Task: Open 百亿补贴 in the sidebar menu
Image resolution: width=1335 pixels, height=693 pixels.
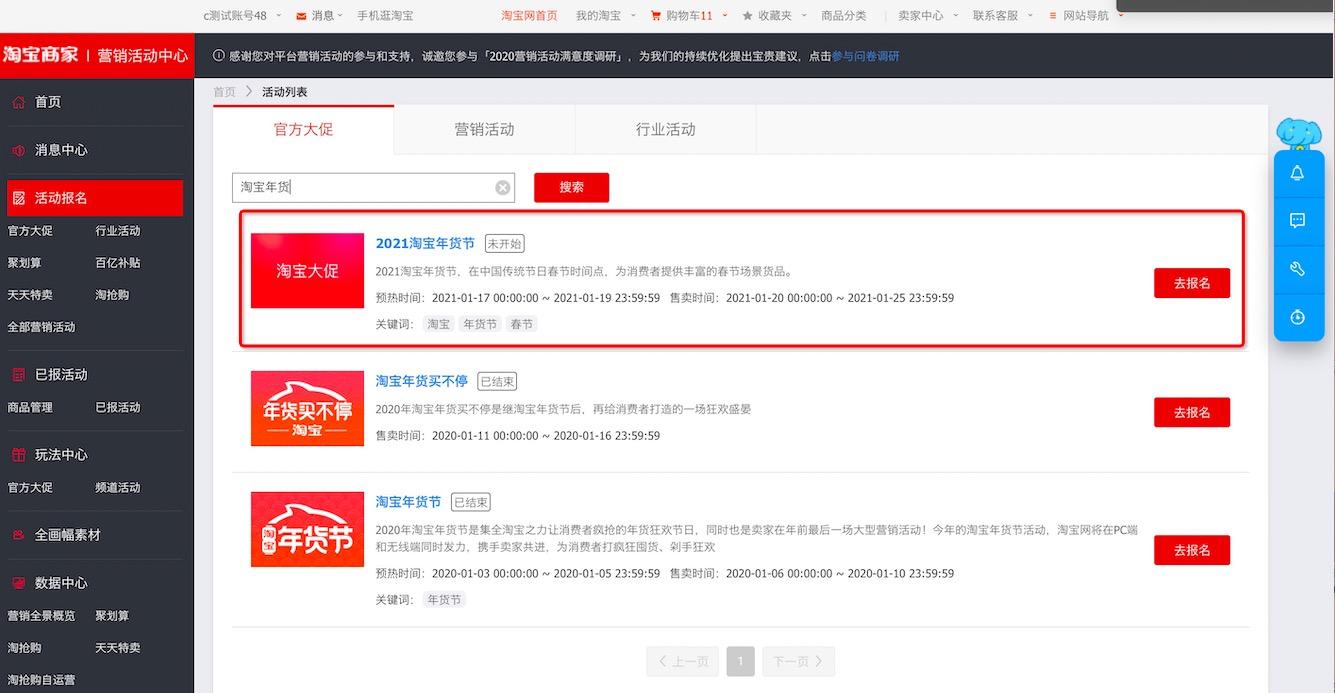Action: point(118,263)
